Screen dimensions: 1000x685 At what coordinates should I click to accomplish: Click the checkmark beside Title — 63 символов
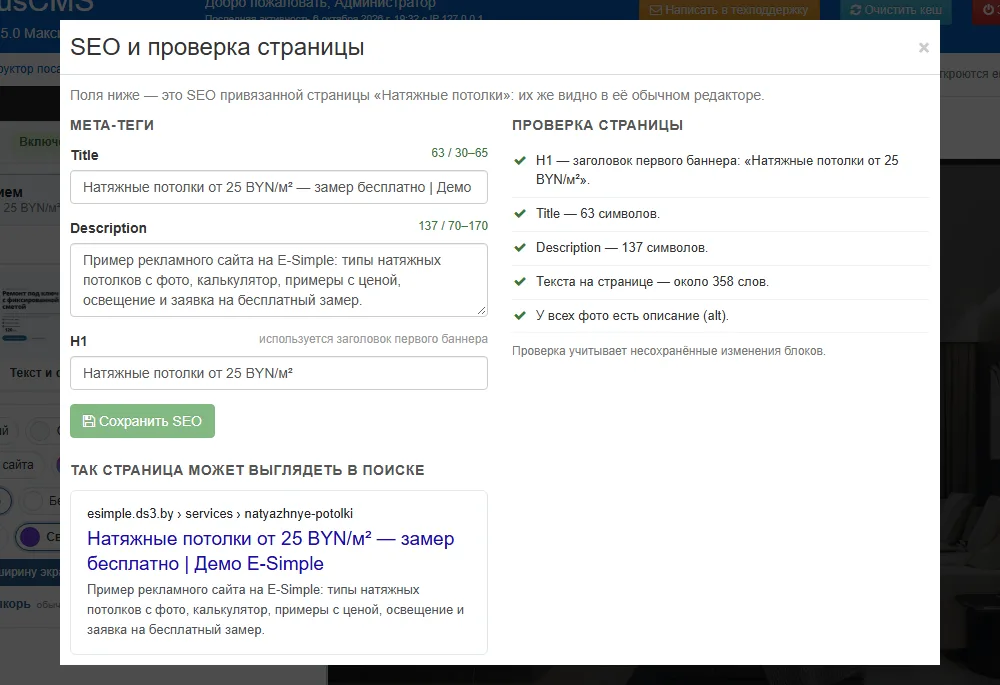[x=520, y=214]
